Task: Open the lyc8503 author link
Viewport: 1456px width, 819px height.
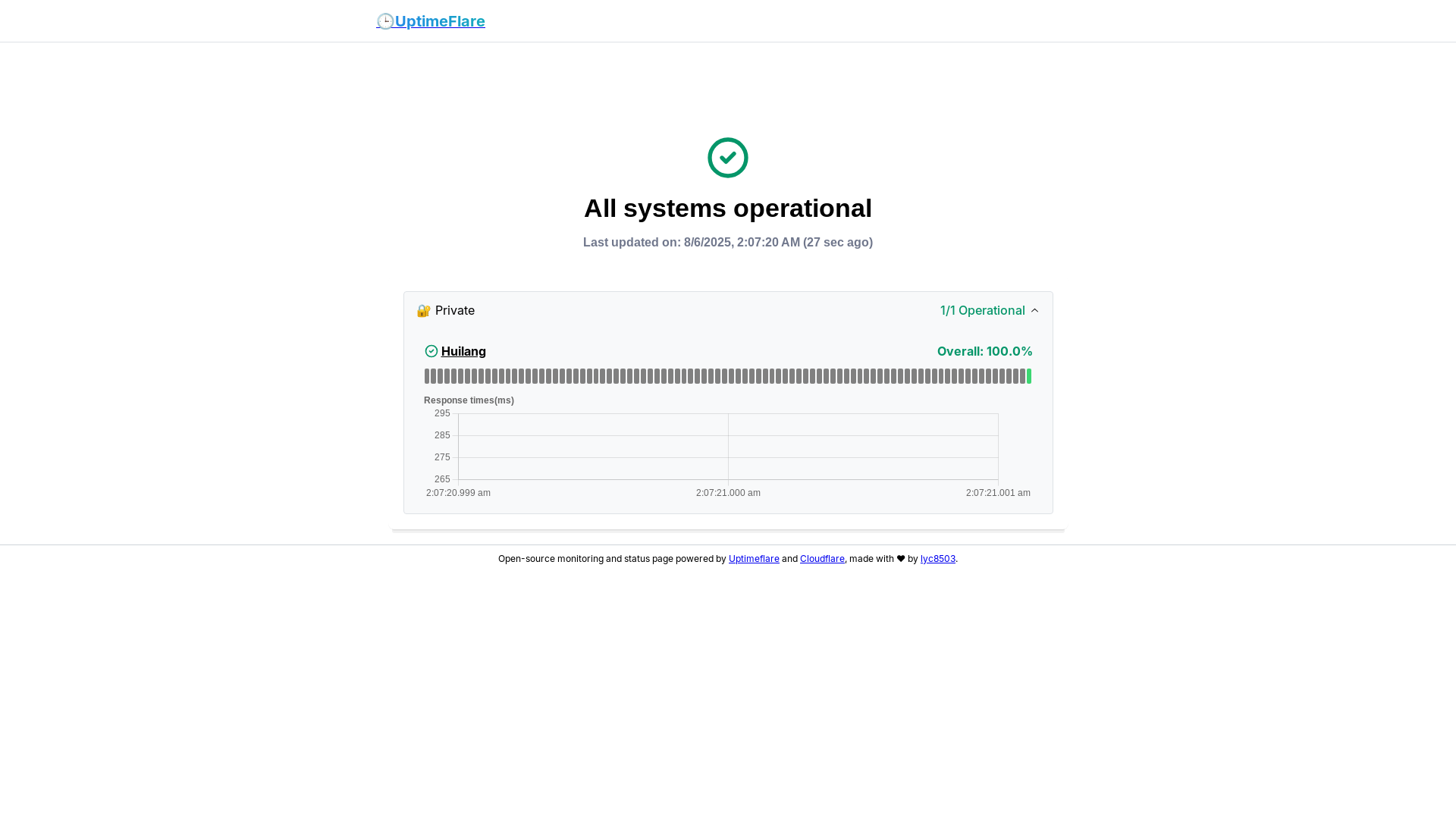Action: pos(938,559)
